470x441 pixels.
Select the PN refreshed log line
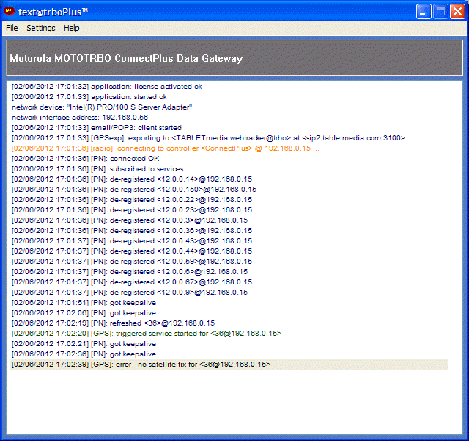pos(113,323)
